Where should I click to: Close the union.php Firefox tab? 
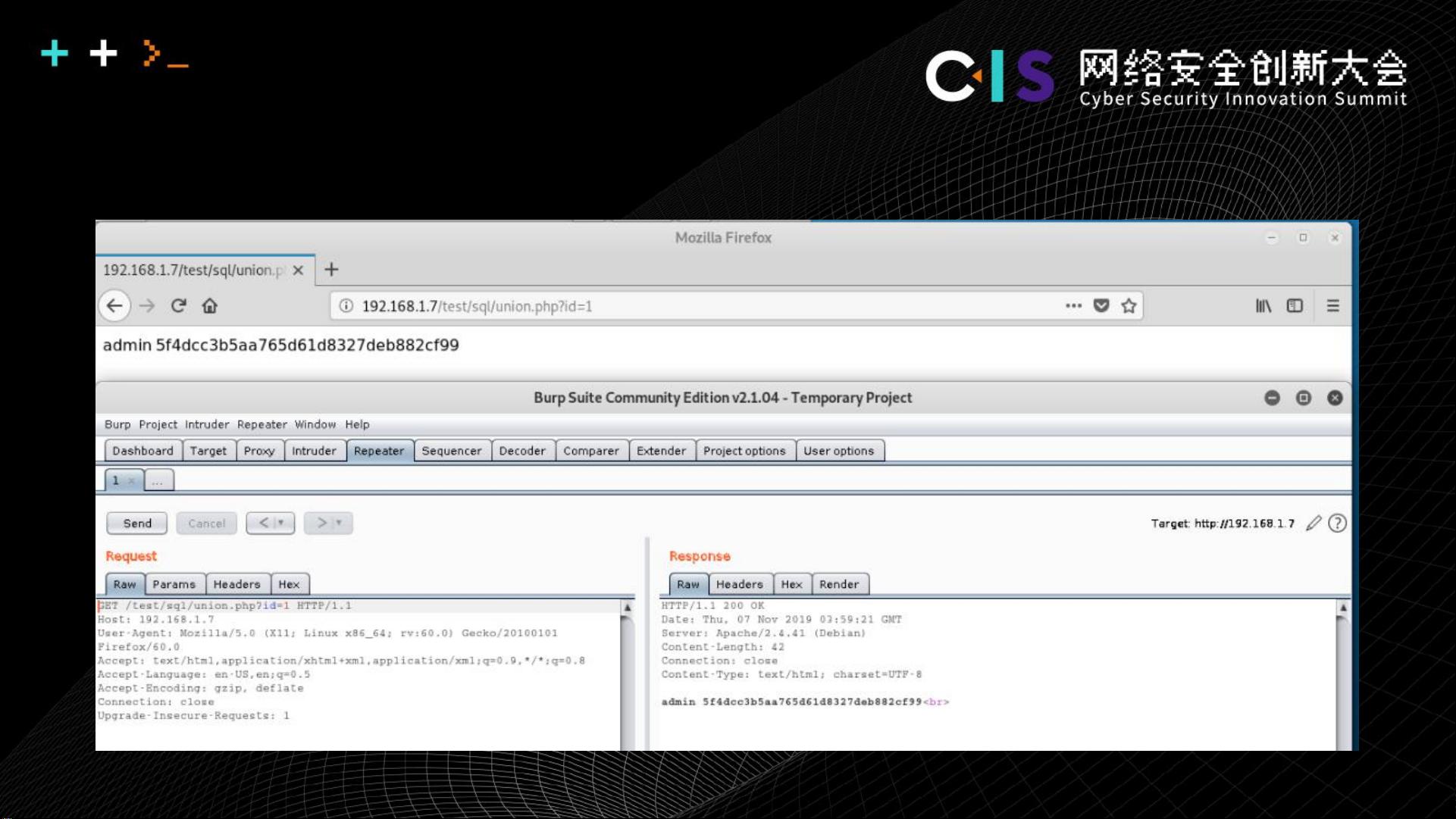pos(299,270)
